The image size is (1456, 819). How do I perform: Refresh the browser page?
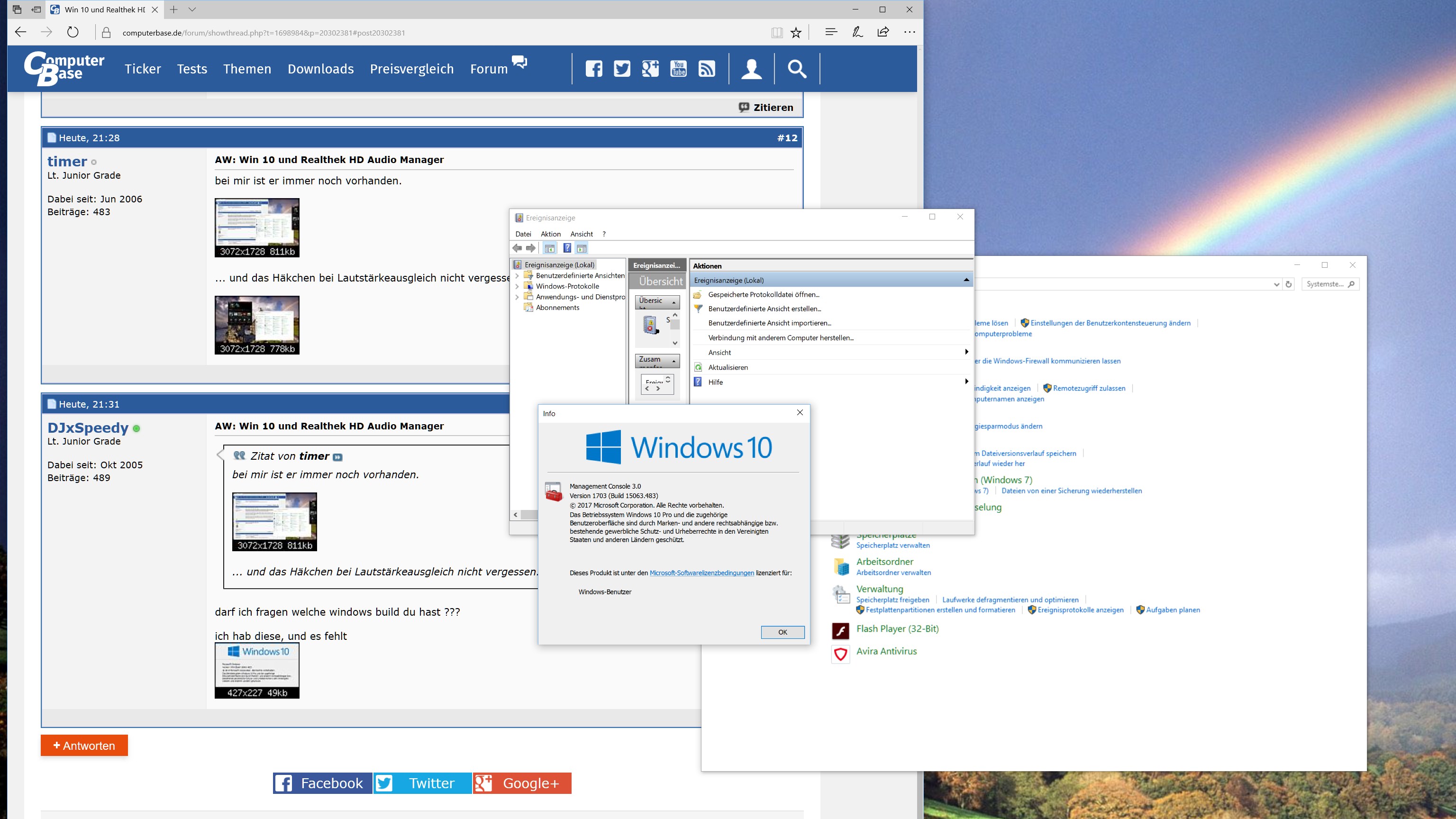[x=73, y=32]
